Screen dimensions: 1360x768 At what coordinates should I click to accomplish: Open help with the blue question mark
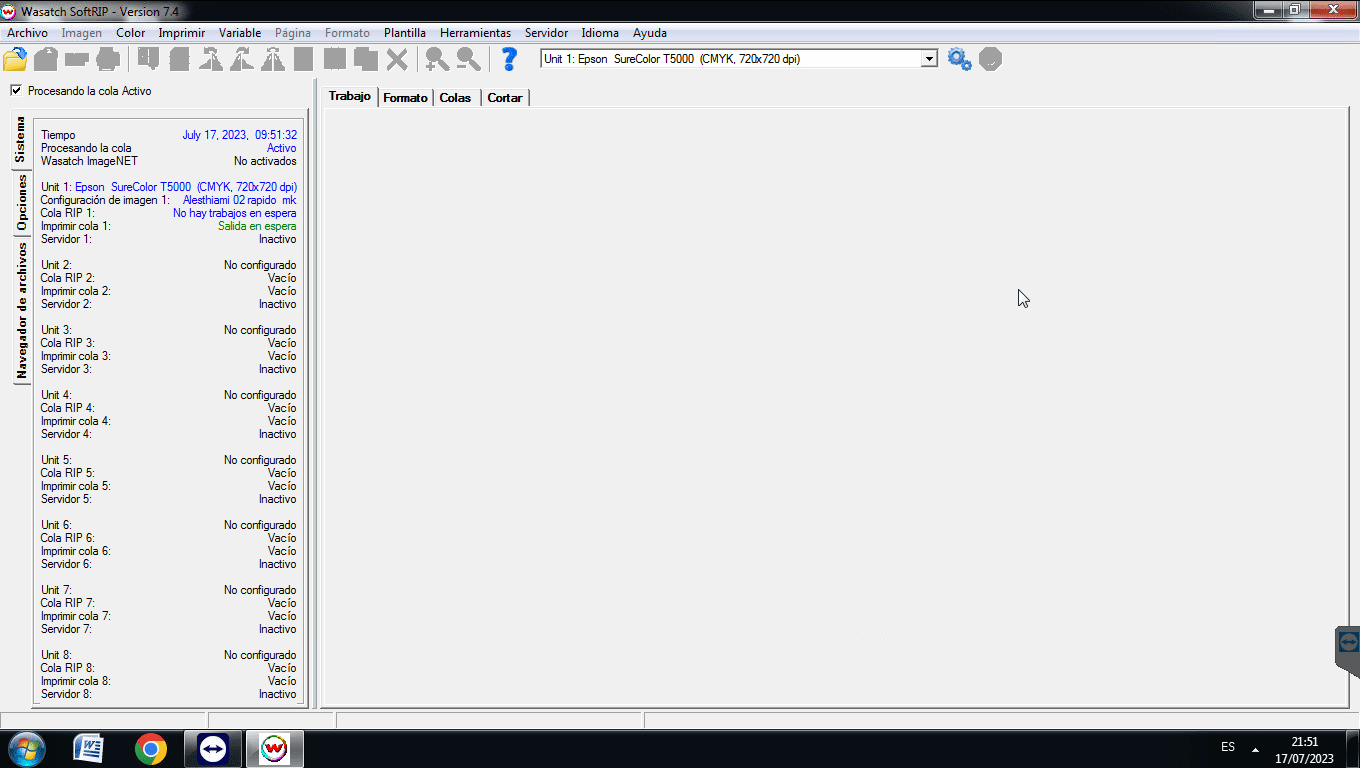pyautogui.click(x=509, y=59)
